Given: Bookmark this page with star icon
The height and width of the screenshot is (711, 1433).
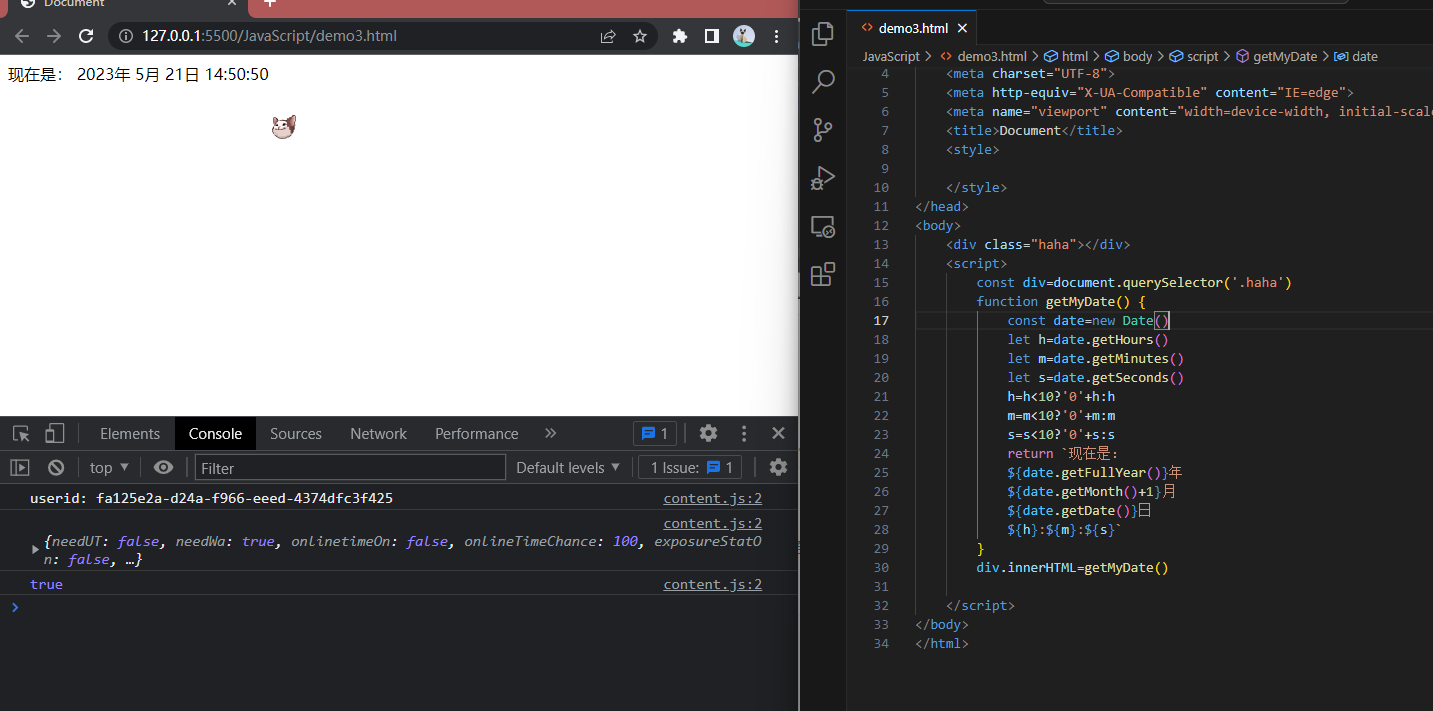Looking at the screenshot, I should (640, 36).
